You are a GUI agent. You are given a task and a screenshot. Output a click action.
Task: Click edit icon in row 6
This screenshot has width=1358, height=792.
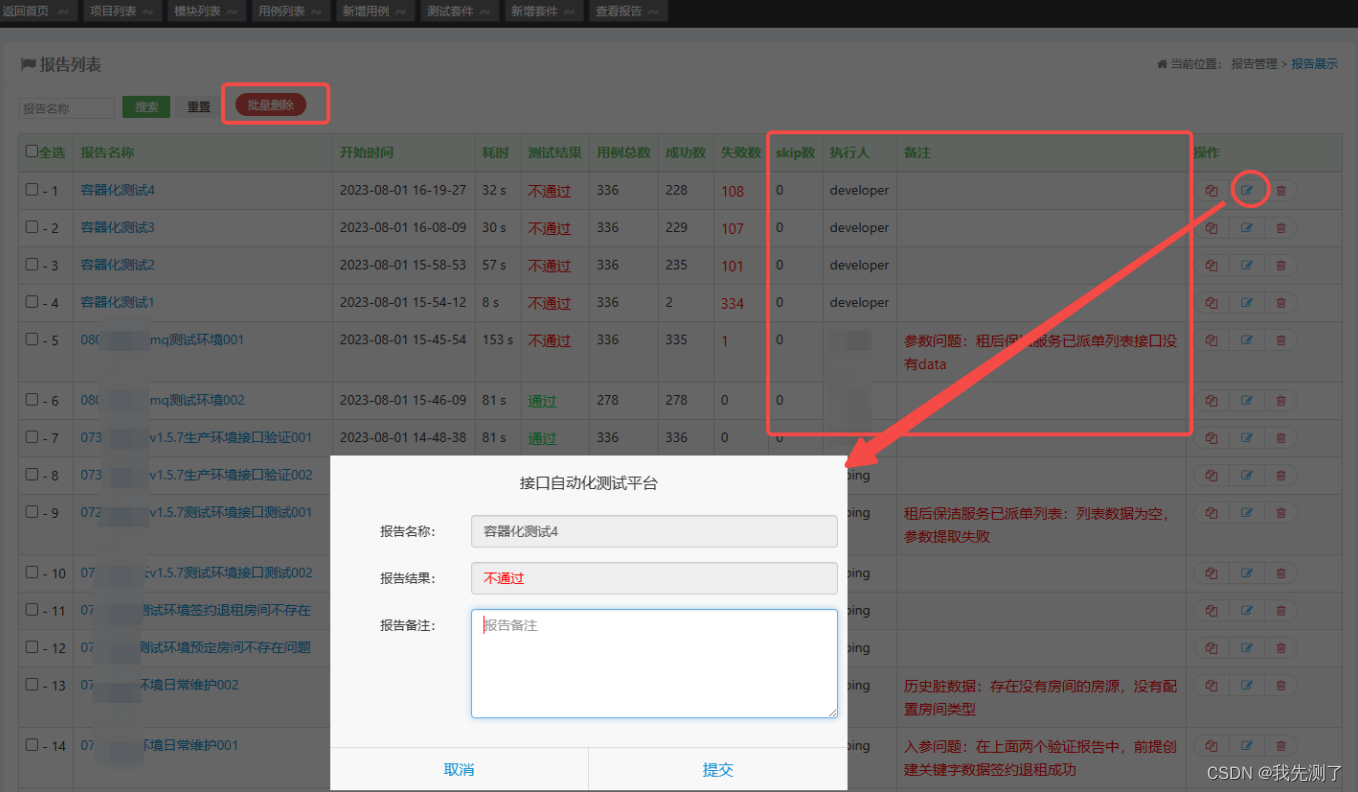[x=1247, y=400]
